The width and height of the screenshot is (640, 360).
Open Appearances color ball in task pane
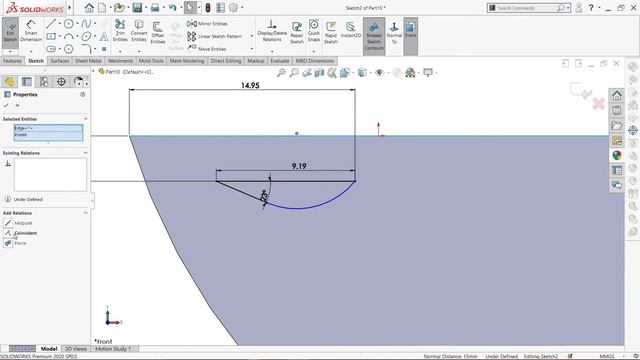pos(617,156)
